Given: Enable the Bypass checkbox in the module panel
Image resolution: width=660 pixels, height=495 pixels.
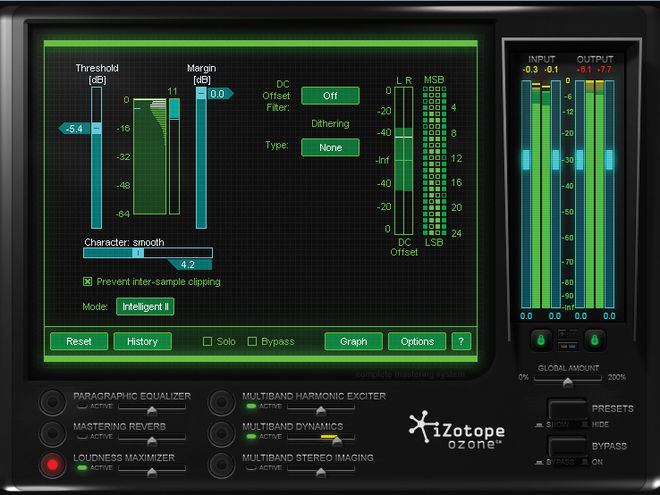Looking at the screenshot, I should 252,341.
